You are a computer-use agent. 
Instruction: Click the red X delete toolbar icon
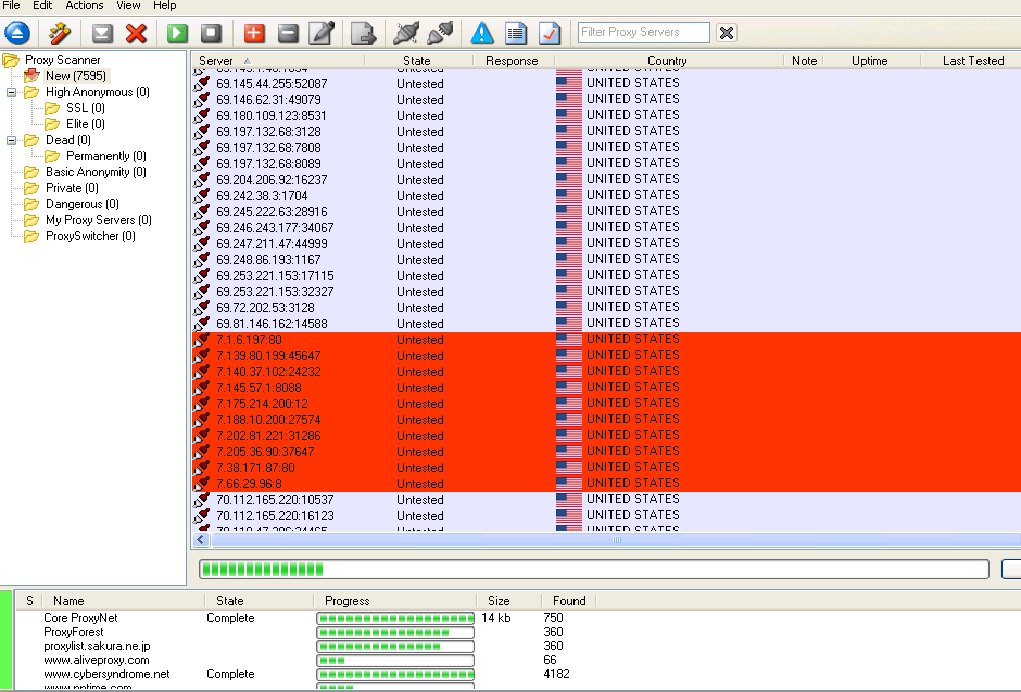tap(136, 33)
